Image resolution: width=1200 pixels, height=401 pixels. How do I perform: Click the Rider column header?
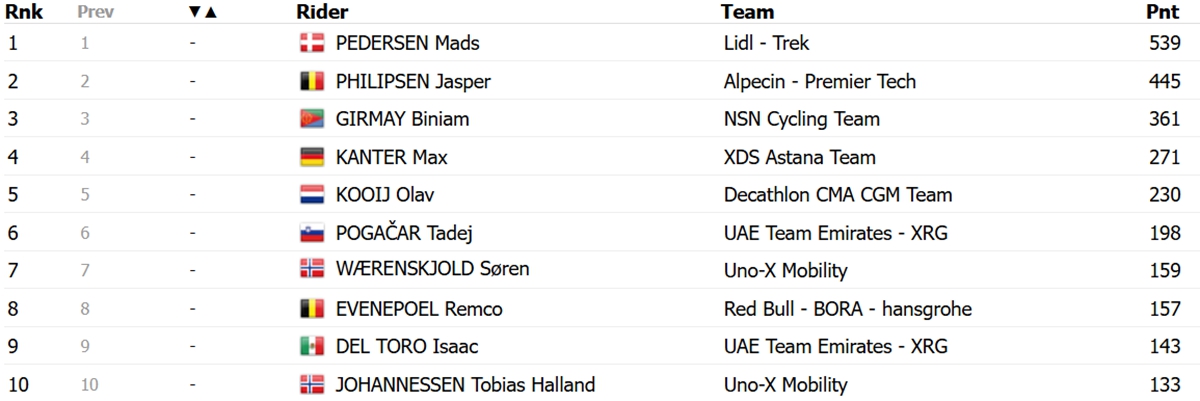point(322,13)
